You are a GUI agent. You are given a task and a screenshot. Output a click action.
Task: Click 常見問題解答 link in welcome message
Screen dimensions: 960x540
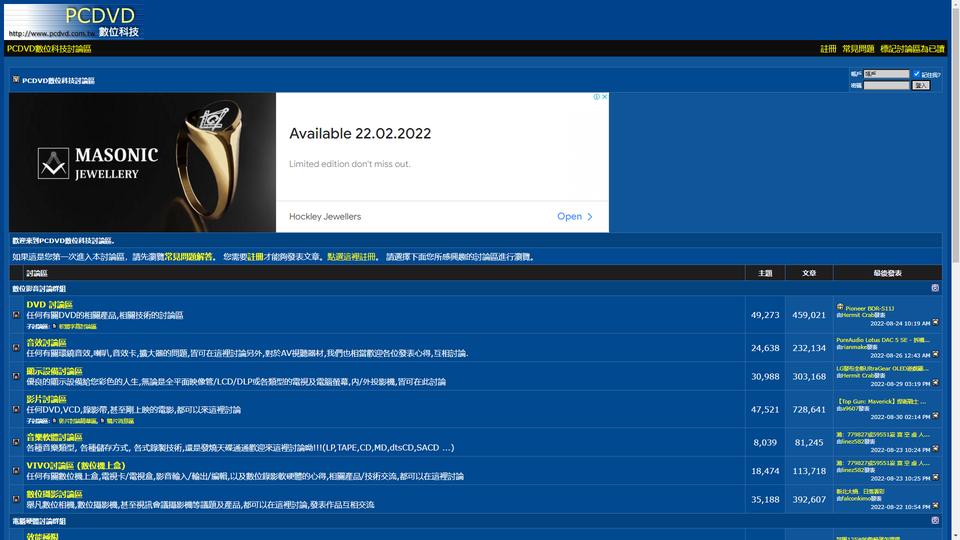(x=189, y=257)
